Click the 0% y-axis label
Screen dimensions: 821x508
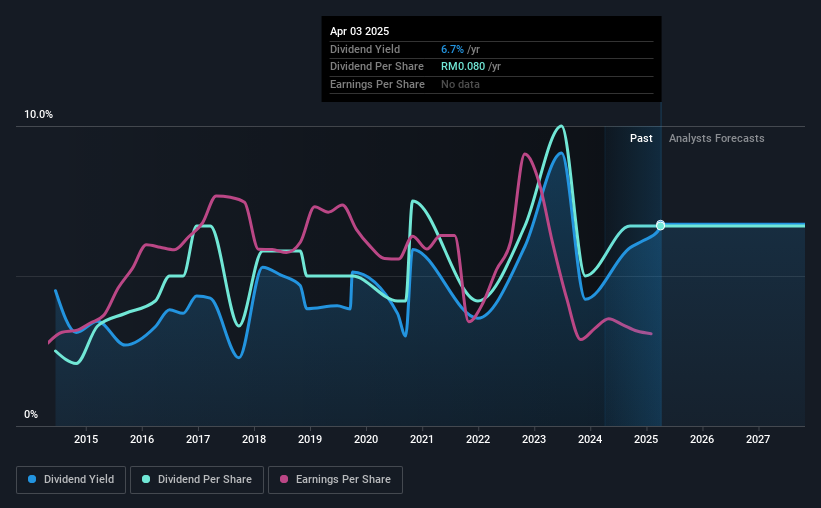click(x=31, y=414)
